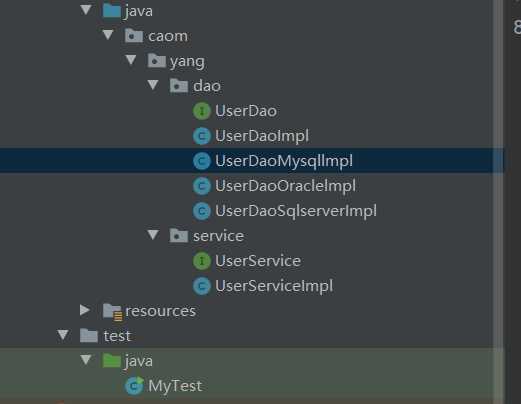
Task: Click the project panel vertical scrollbar
Action: 498,202
